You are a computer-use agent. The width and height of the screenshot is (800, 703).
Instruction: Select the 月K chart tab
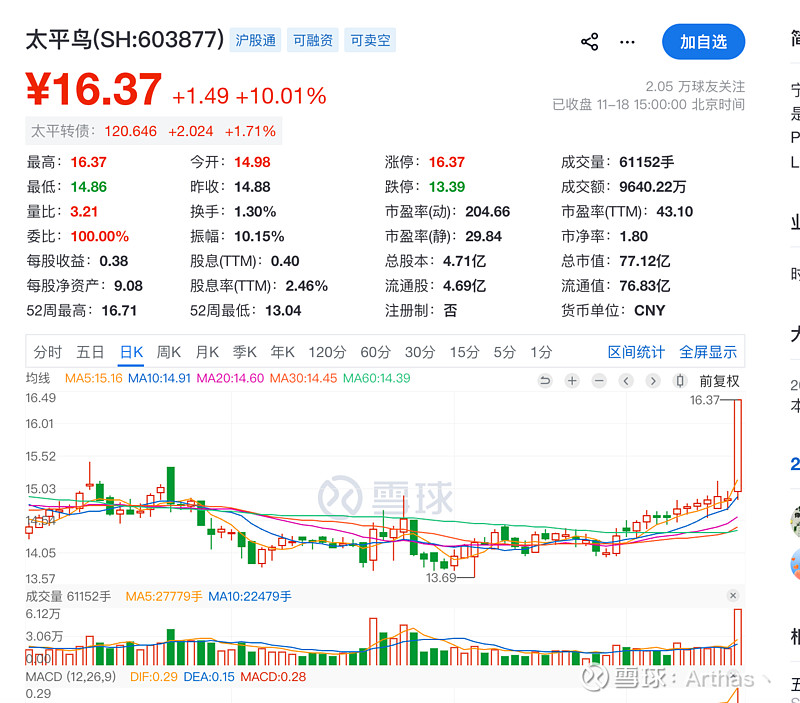pos(207,352)
